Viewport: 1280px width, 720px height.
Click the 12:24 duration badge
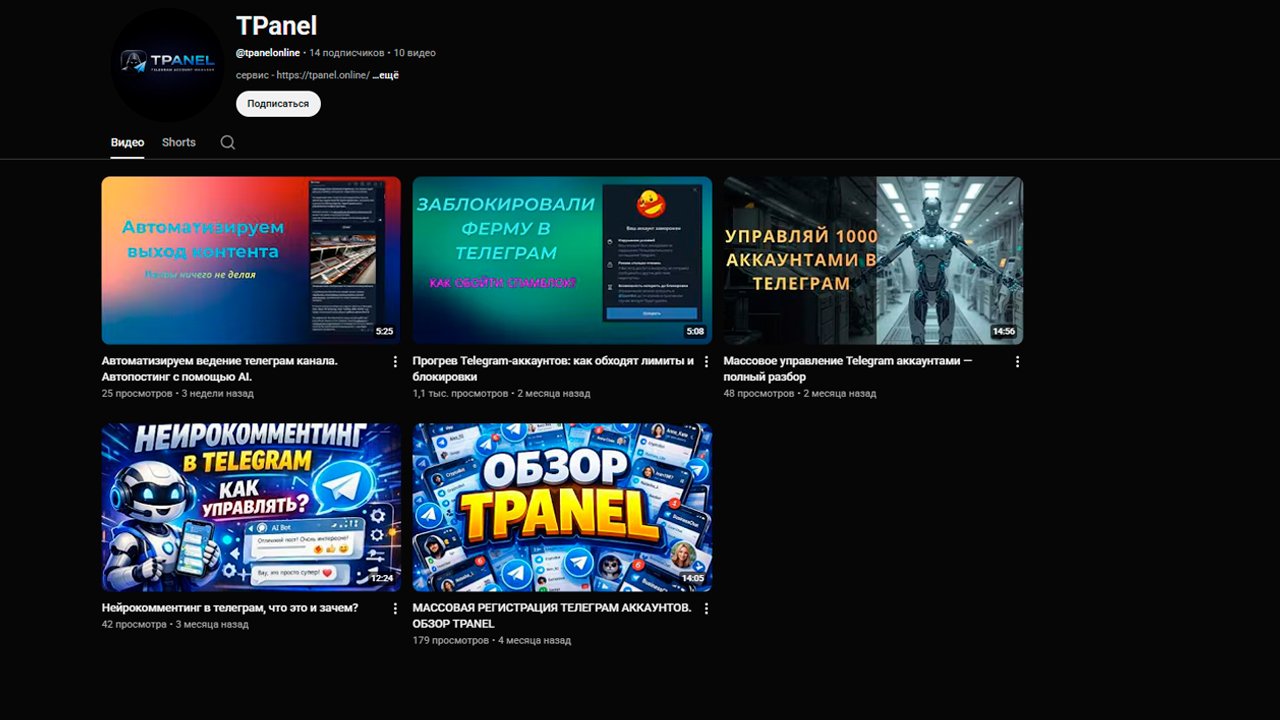coord(382,578)
